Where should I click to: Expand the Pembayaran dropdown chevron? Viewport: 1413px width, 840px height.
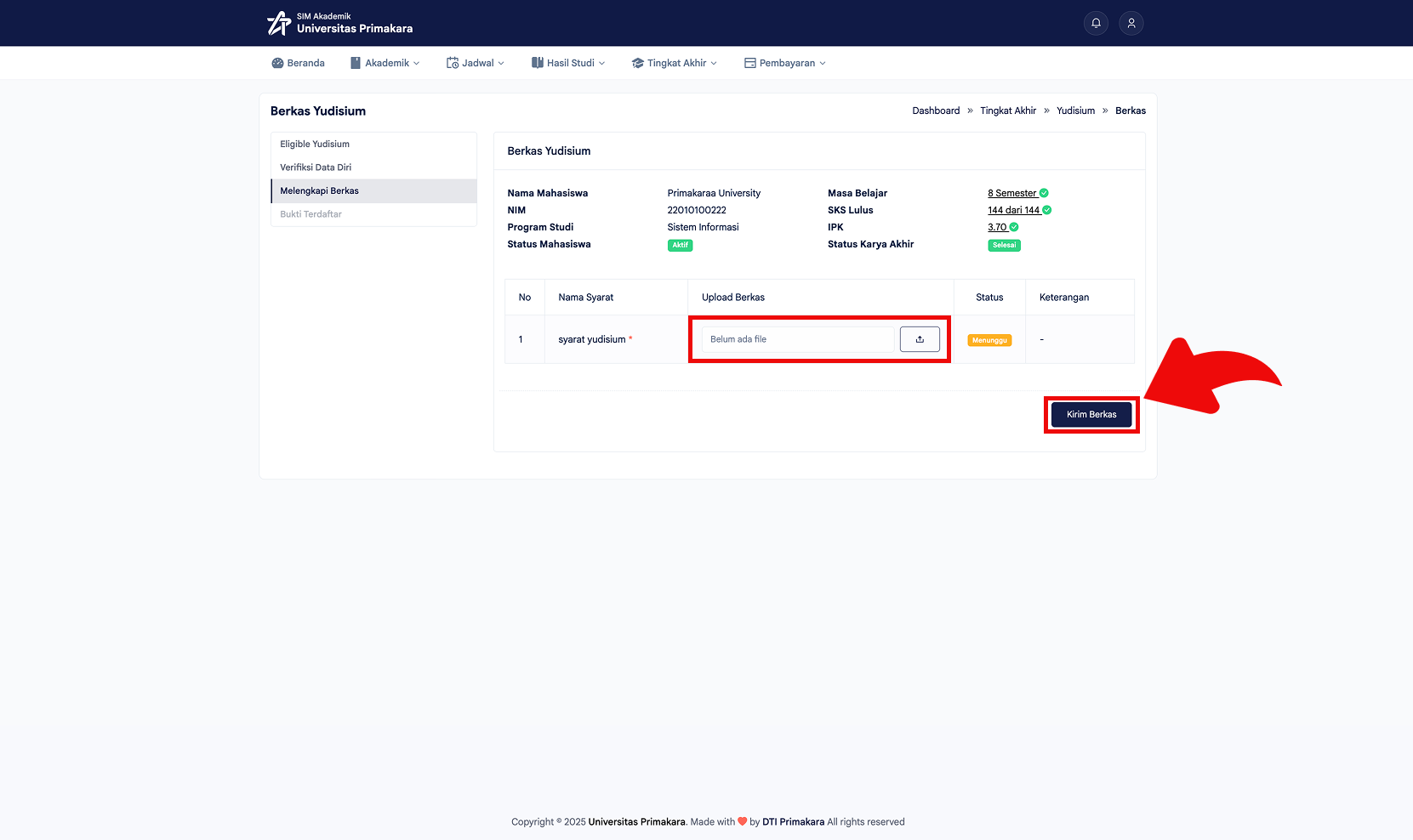tap(823, 63)
